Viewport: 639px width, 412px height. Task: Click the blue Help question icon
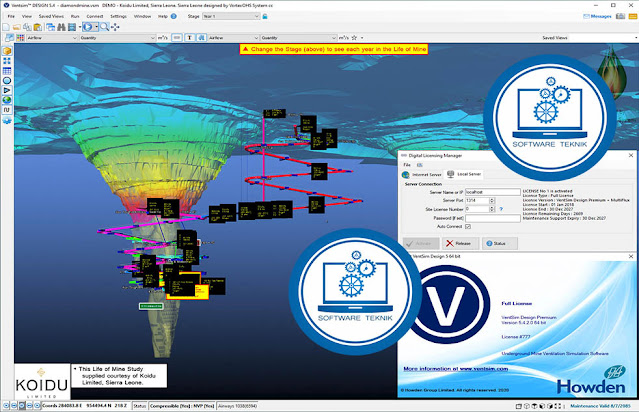[173, 16]
